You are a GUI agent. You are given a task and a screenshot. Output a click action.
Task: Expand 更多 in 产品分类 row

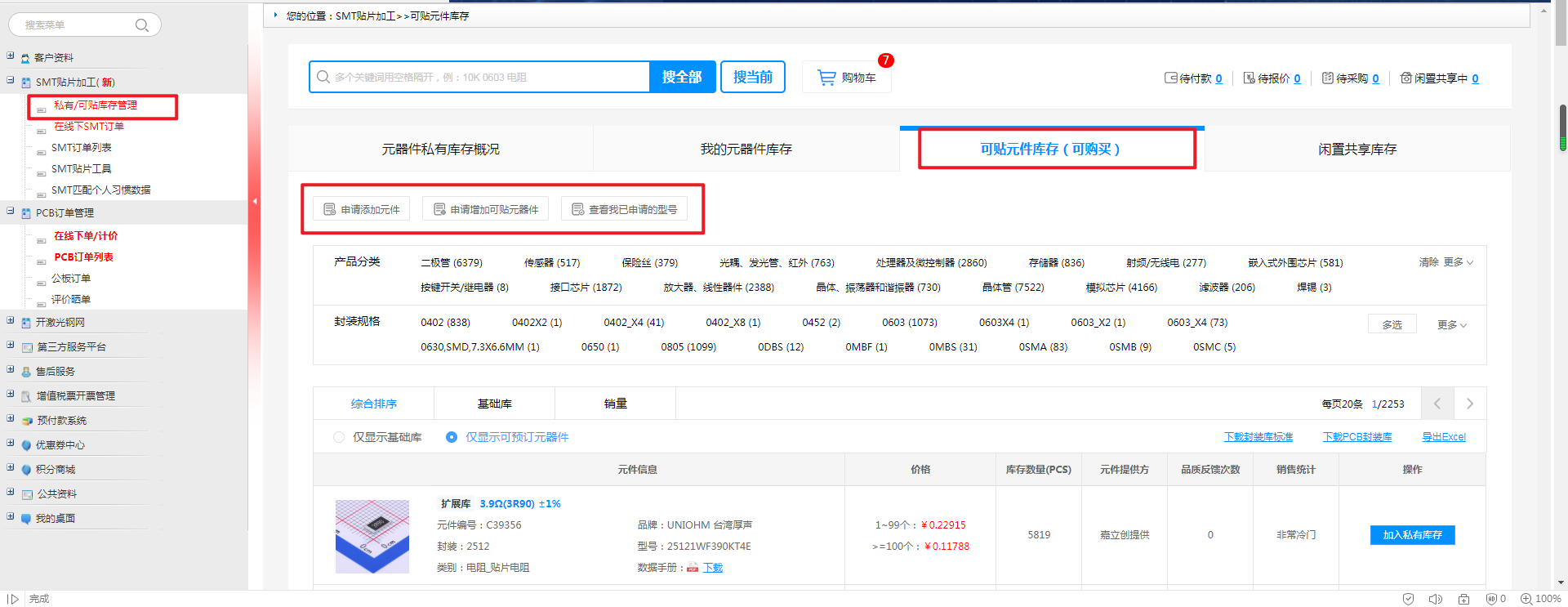1458,262
